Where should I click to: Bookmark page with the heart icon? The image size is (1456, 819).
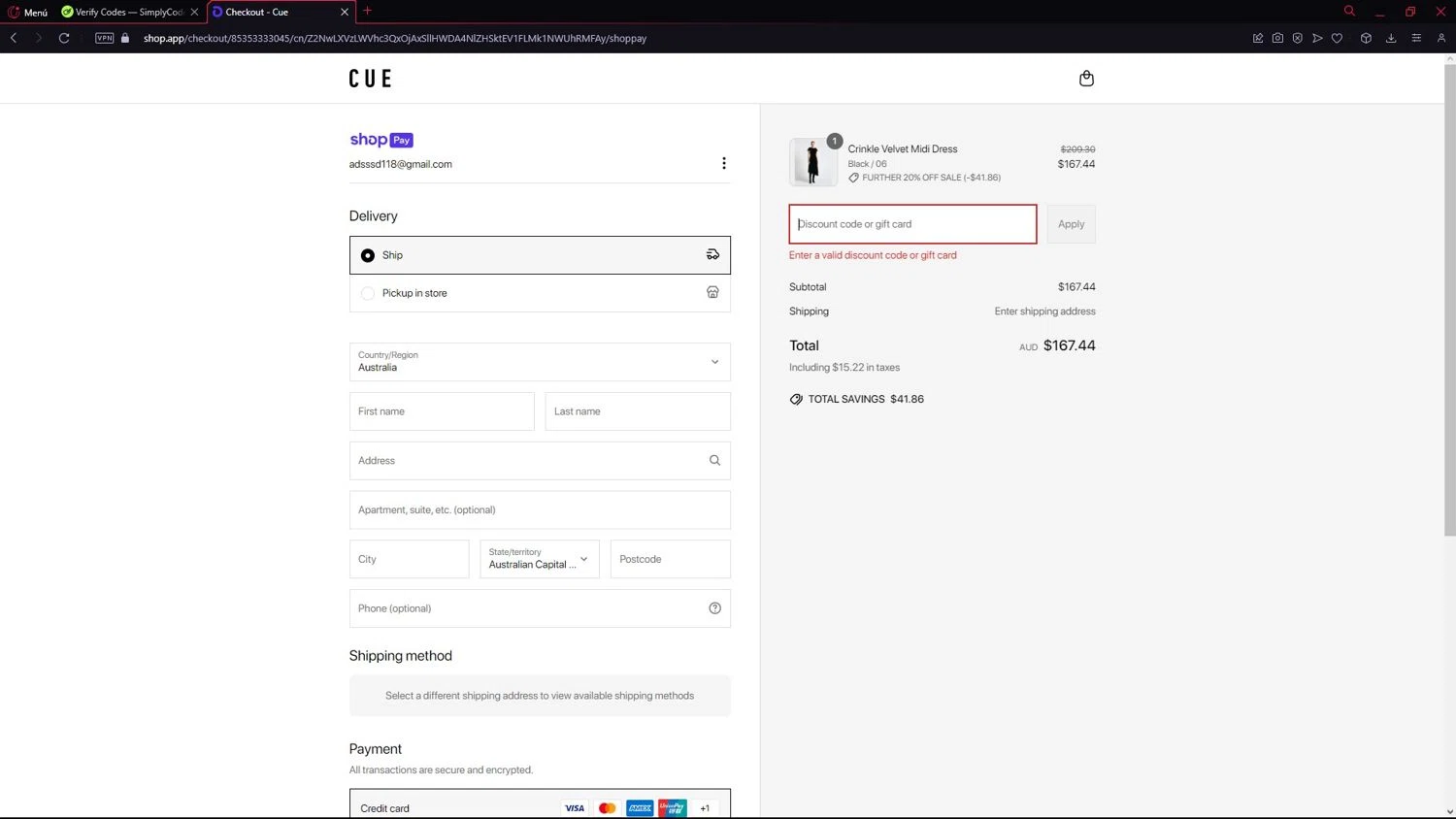click(x=1337, y=38)
